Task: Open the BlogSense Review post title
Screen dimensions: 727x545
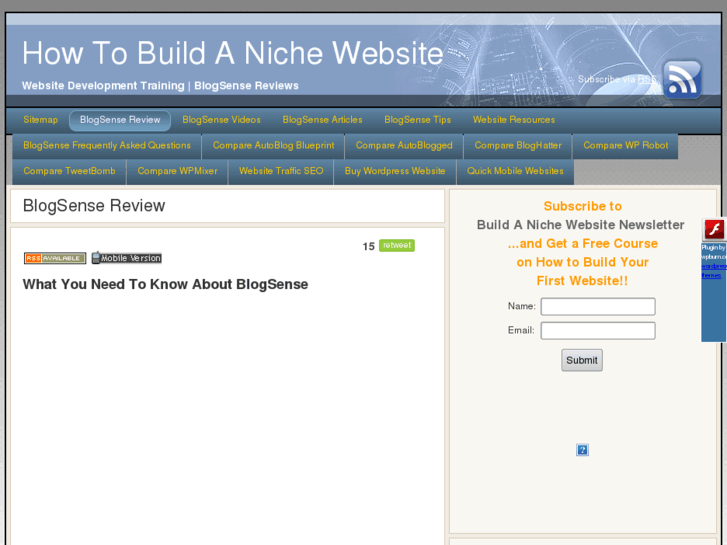Action: point(94,206)
